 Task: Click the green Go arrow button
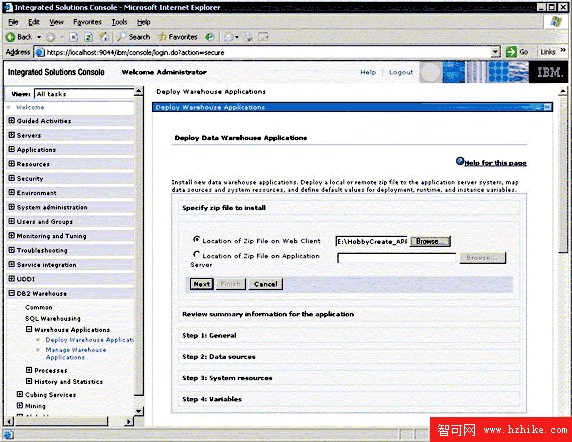click(x=511, y=52)
